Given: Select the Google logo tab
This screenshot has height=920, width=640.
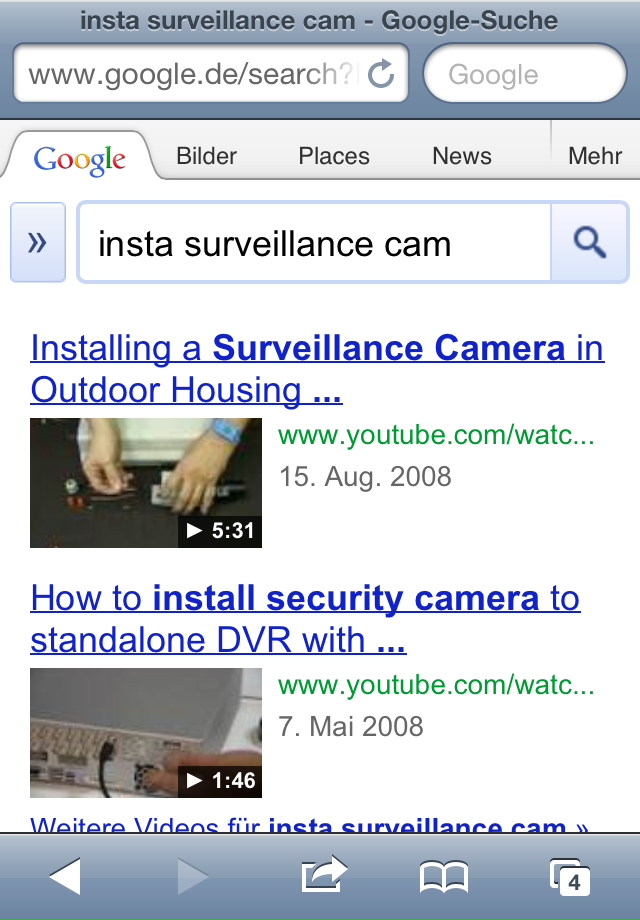Looking at the screenshot, I should pos(79,158).
